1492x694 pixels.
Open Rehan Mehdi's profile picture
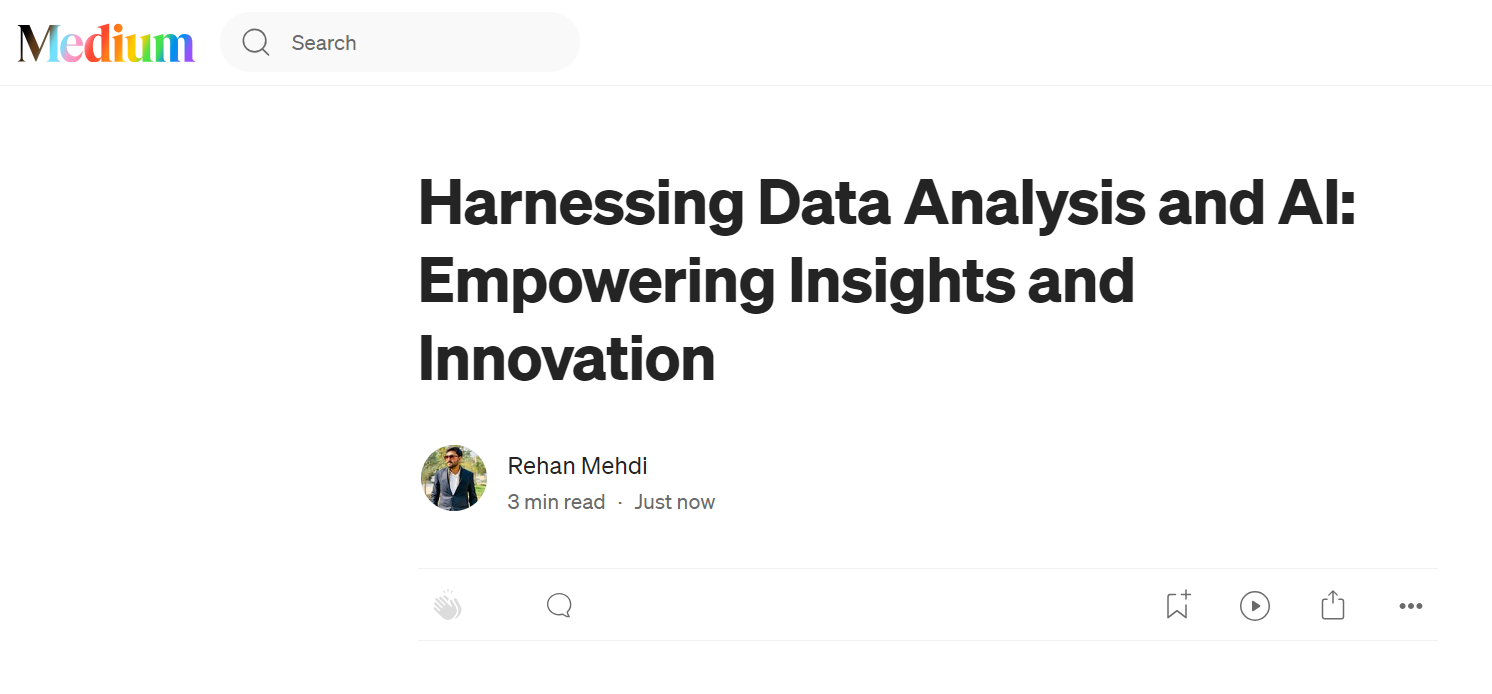click(x=454, y=478)
